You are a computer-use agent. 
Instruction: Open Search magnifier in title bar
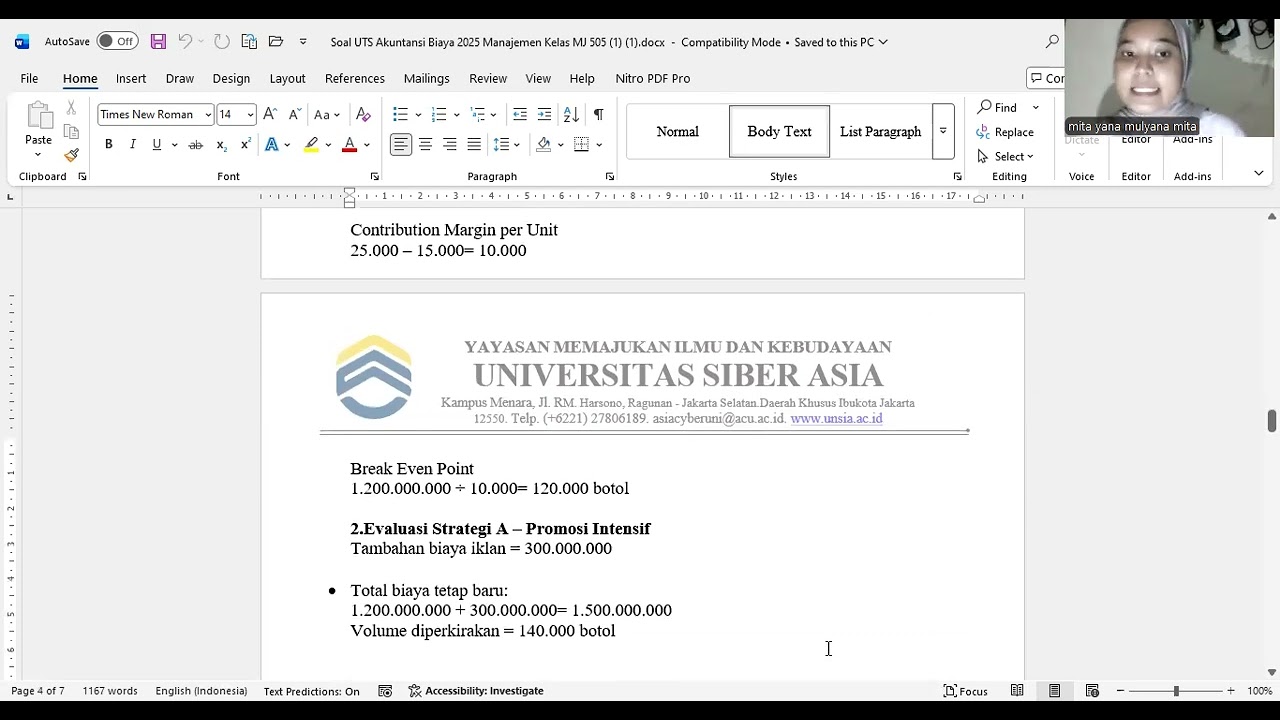click(x=1052, y=42)
